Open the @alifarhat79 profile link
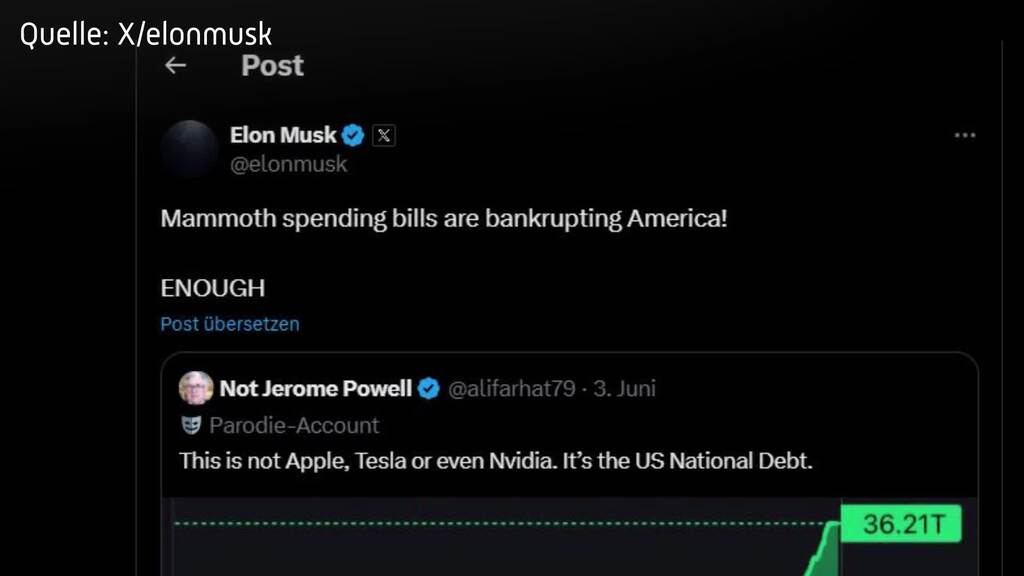This screenshot has width=1024, height=576. (x=512, y=388)
